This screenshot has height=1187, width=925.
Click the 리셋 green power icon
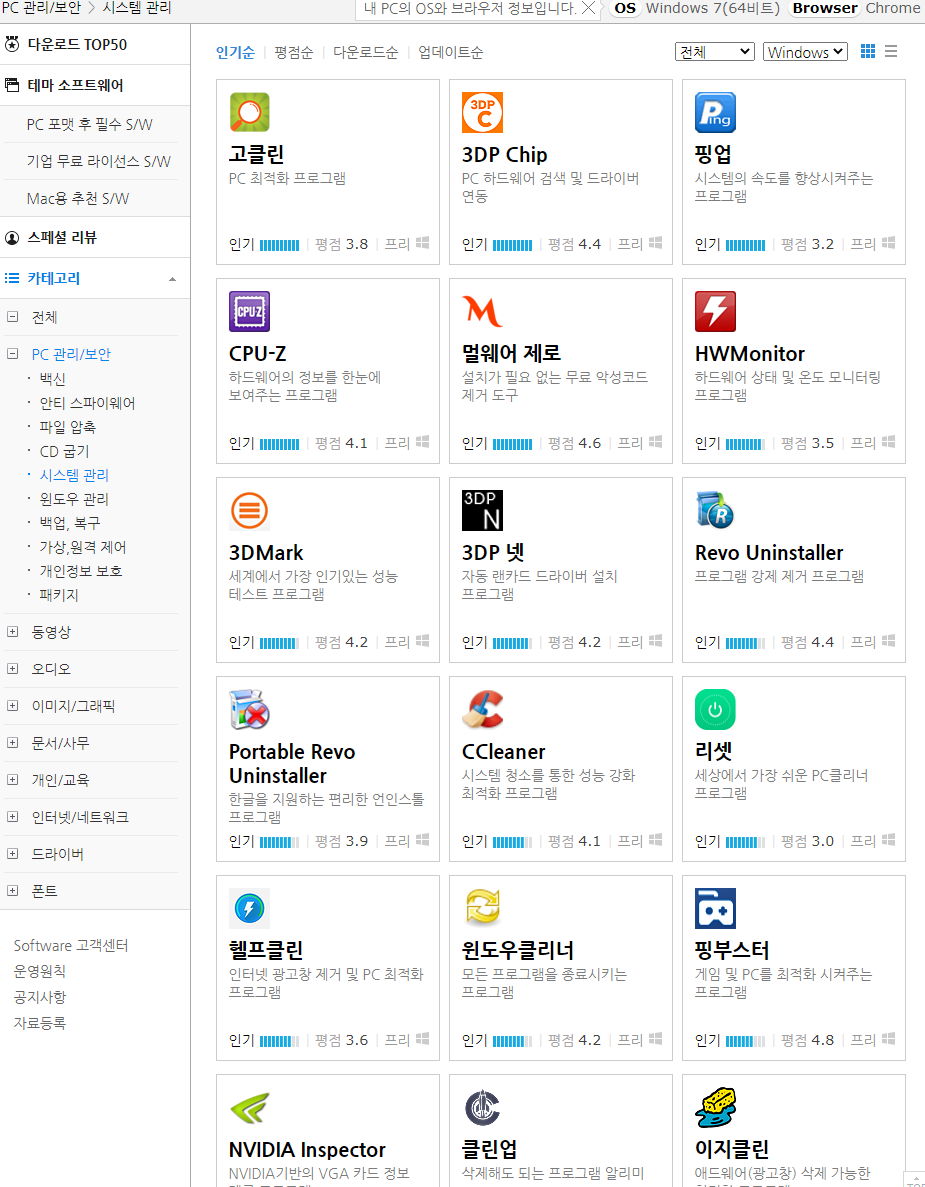pos(715,709)
